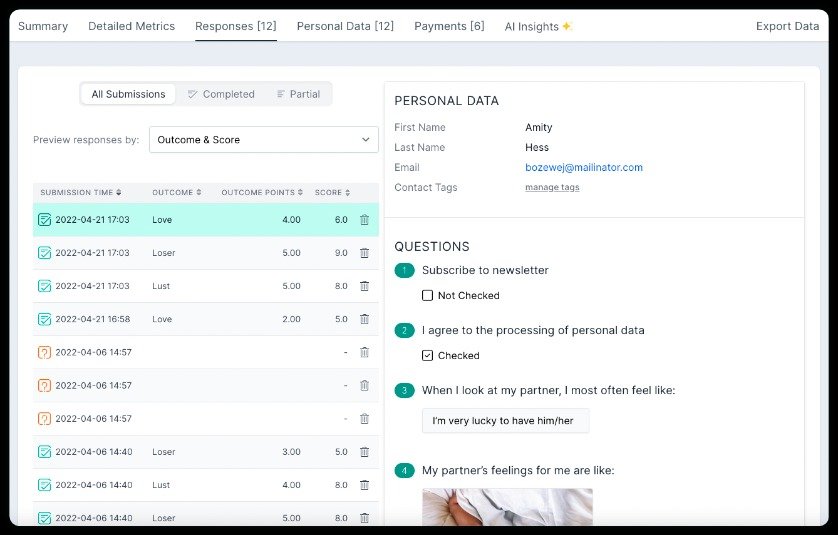Sort by Submission Time column
838x535 pixels.
point(81,192)
